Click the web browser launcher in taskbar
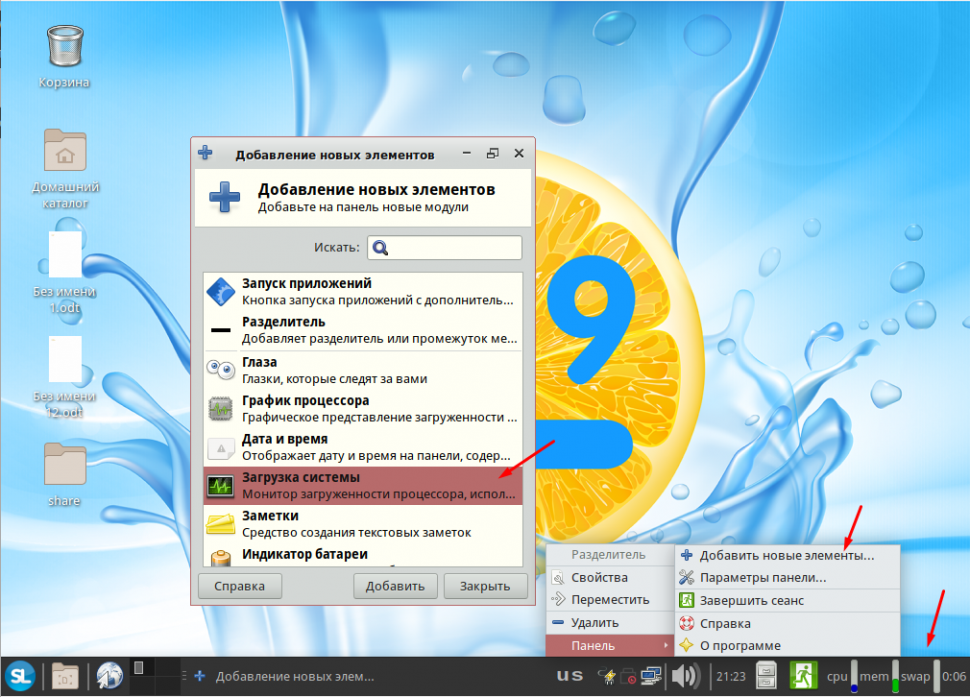 pyautogui.click(x=109, y=676)
